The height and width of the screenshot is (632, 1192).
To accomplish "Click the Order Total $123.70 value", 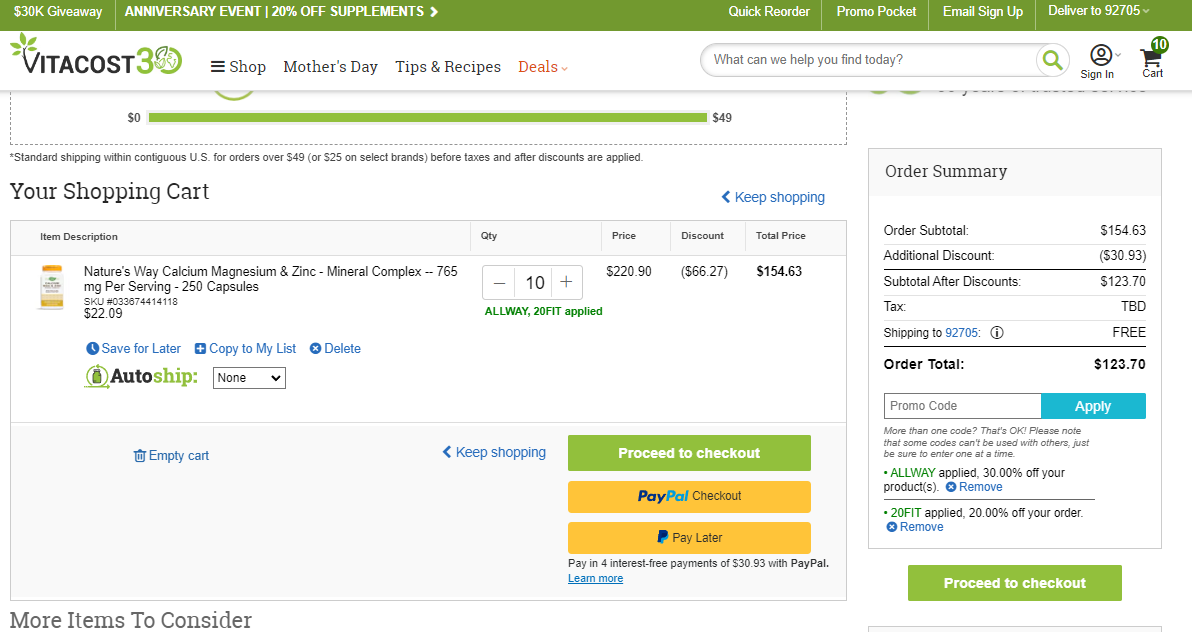I will tap(1119, 364).
